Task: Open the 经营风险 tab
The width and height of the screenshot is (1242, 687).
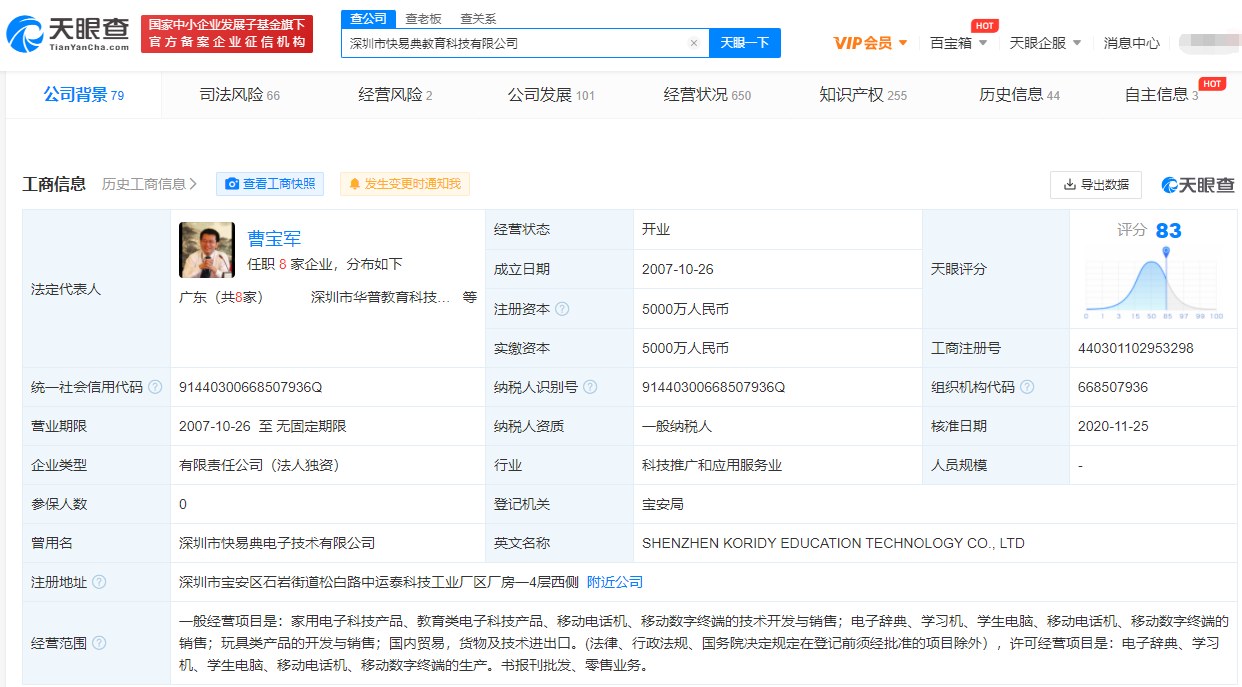Action: click(395, 95)
